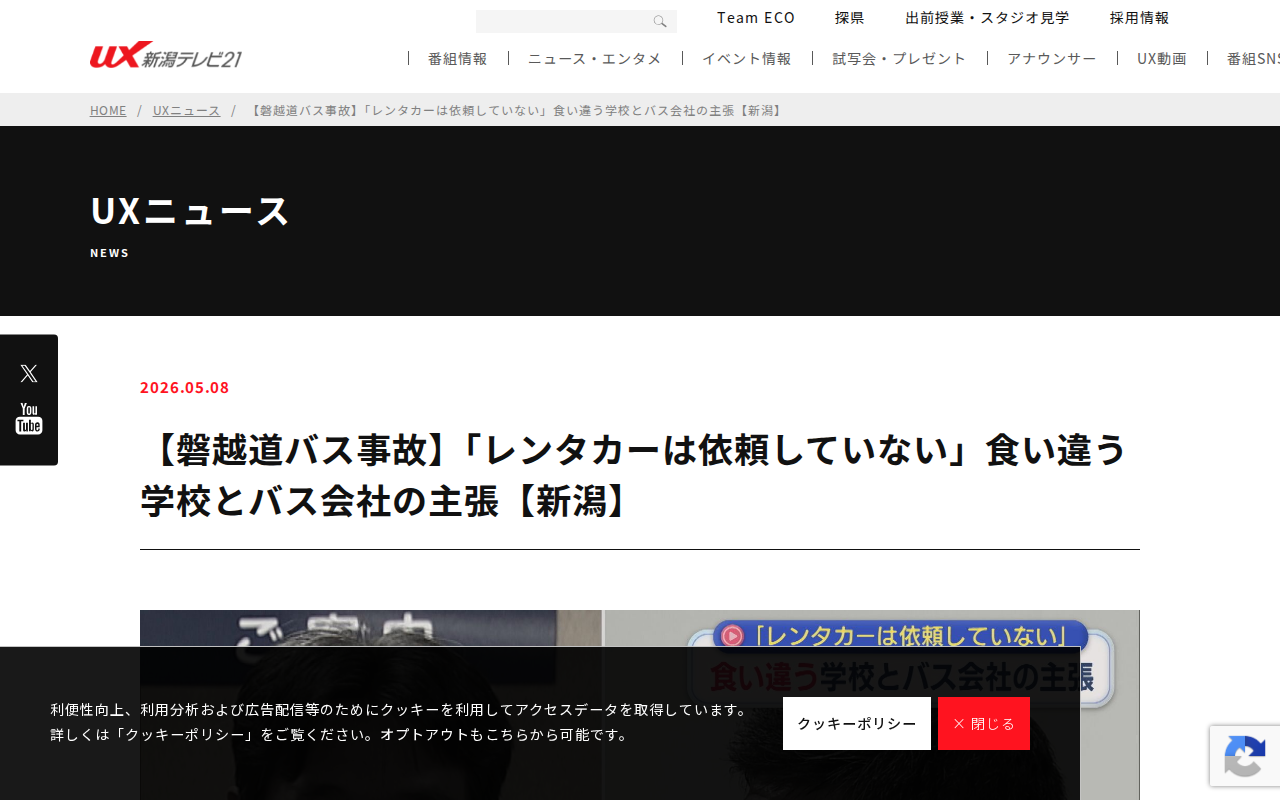Image resolution: width=1280 pixels, height=800 pixels.
Task: Click the search magnifier icon
Action: coord(660,22)
